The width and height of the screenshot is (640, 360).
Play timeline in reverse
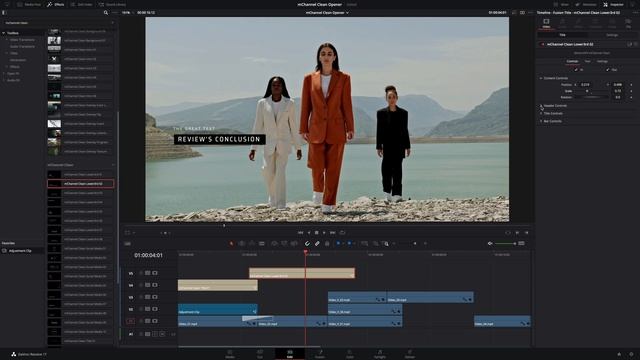coord(309,233)
